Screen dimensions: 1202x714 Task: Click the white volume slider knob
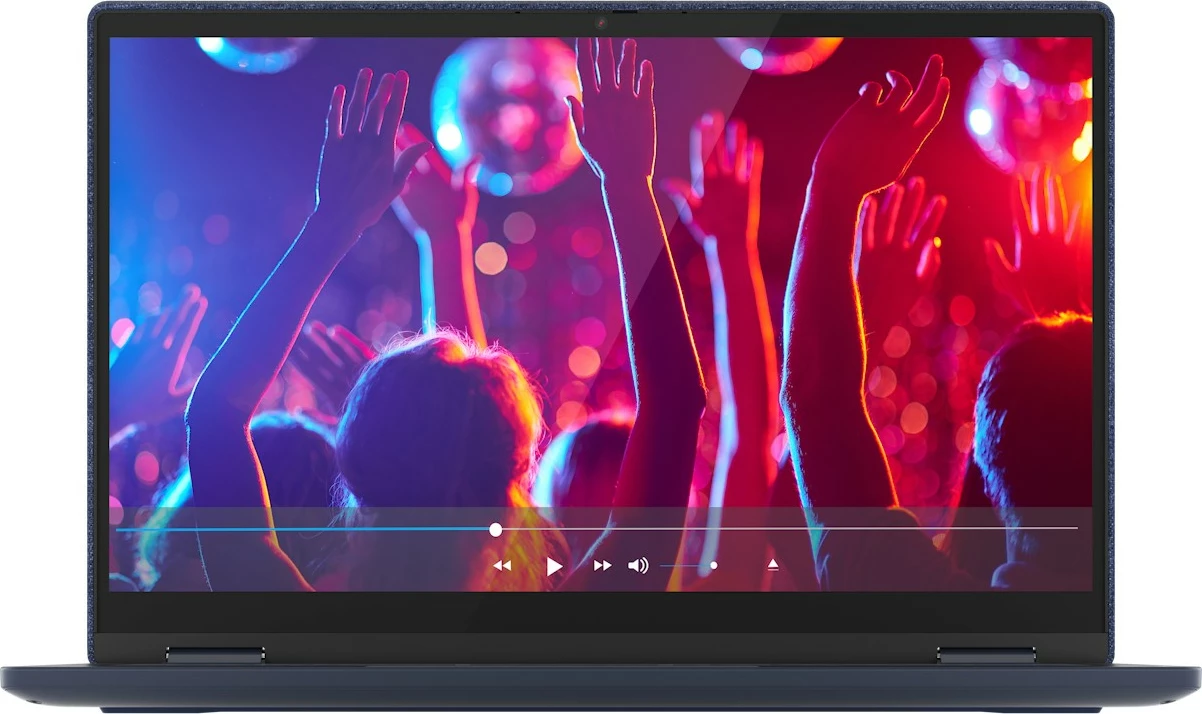[713, 566]
